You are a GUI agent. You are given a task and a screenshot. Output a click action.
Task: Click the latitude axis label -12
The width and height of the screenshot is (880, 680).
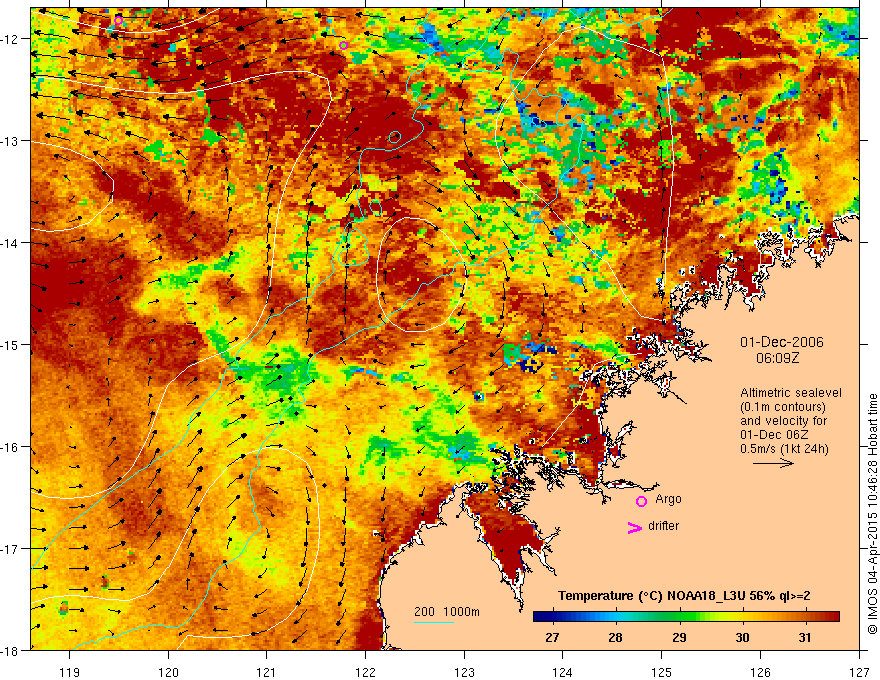(11, 39)
